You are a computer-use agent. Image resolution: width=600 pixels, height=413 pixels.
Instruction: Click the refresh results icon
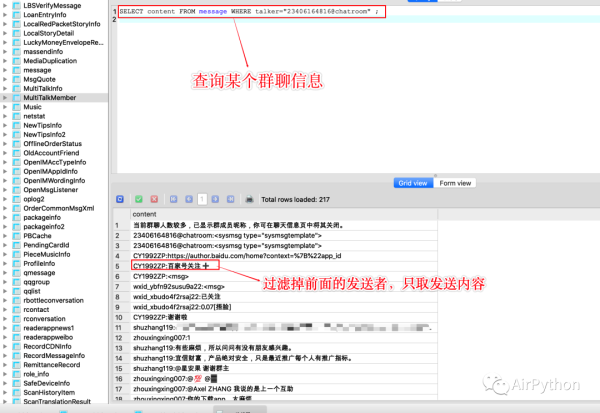pyautogui.click(x=120, y=199)
